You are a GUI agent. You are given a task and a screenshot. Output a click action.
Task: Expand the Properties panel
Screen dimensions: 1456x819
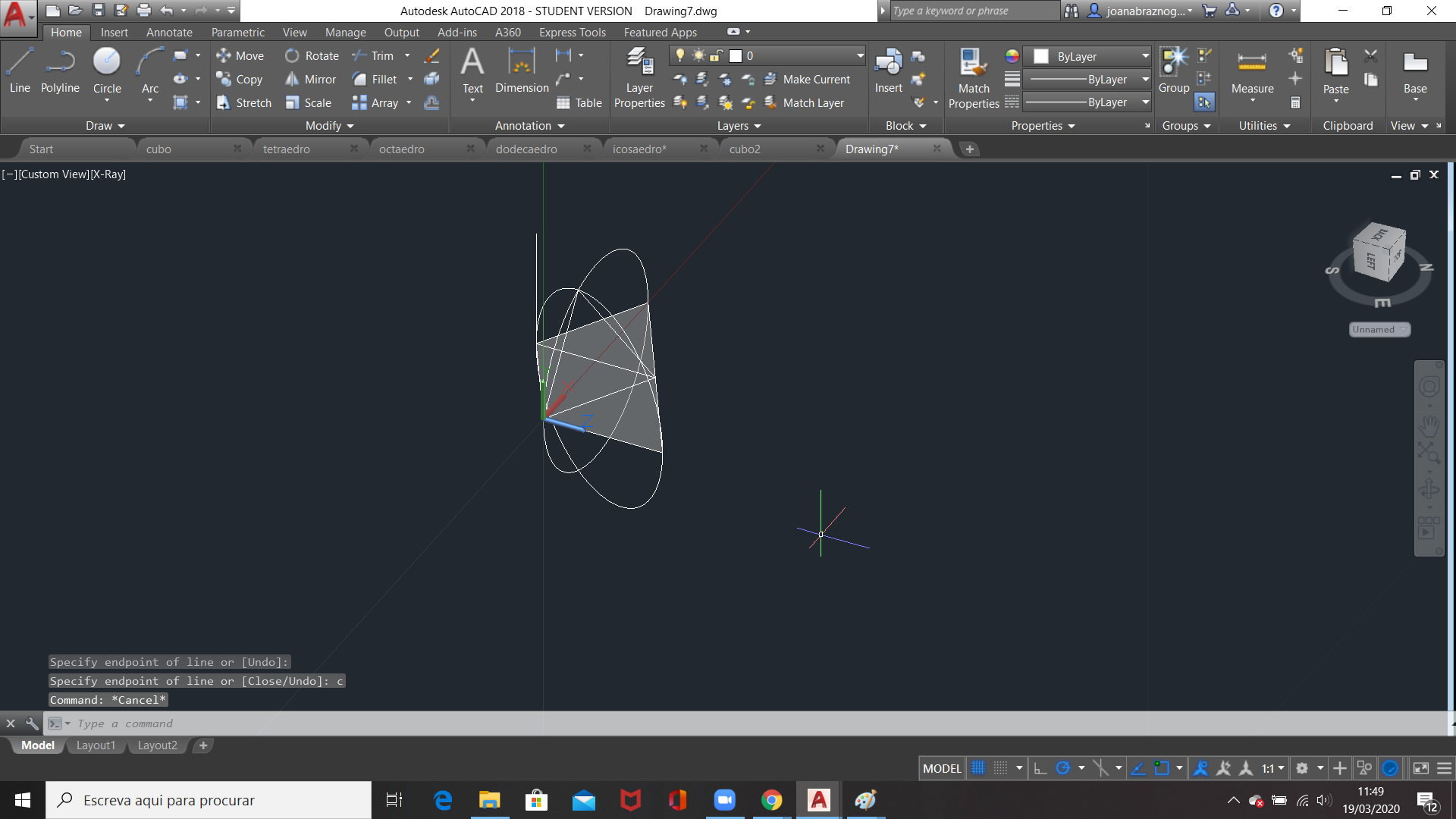point(1043,126)
